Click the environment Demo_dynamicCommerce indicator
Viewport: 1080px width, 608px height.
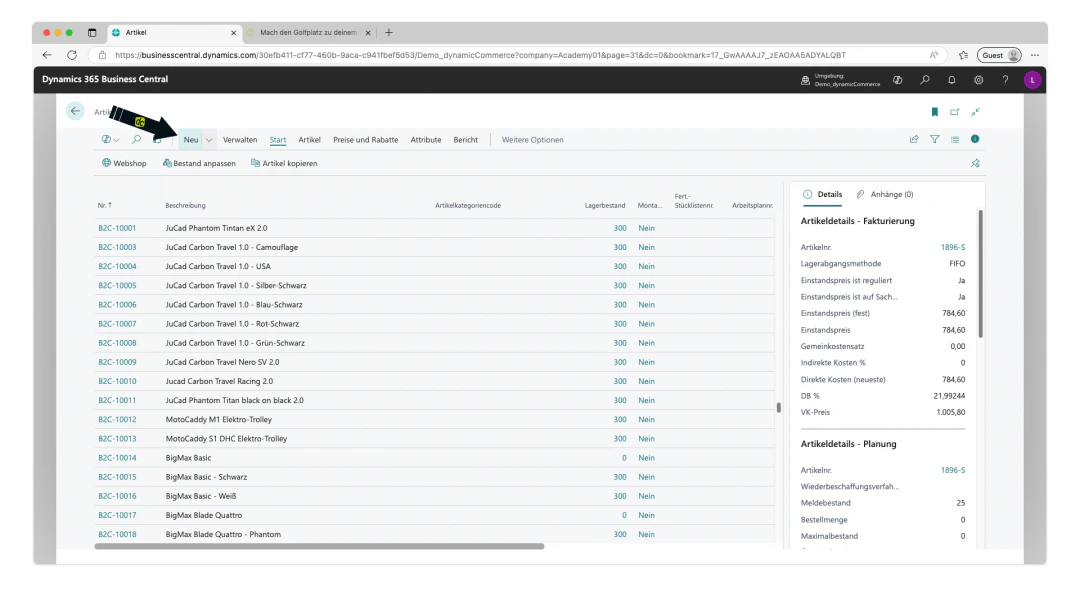tap(840, 80)
